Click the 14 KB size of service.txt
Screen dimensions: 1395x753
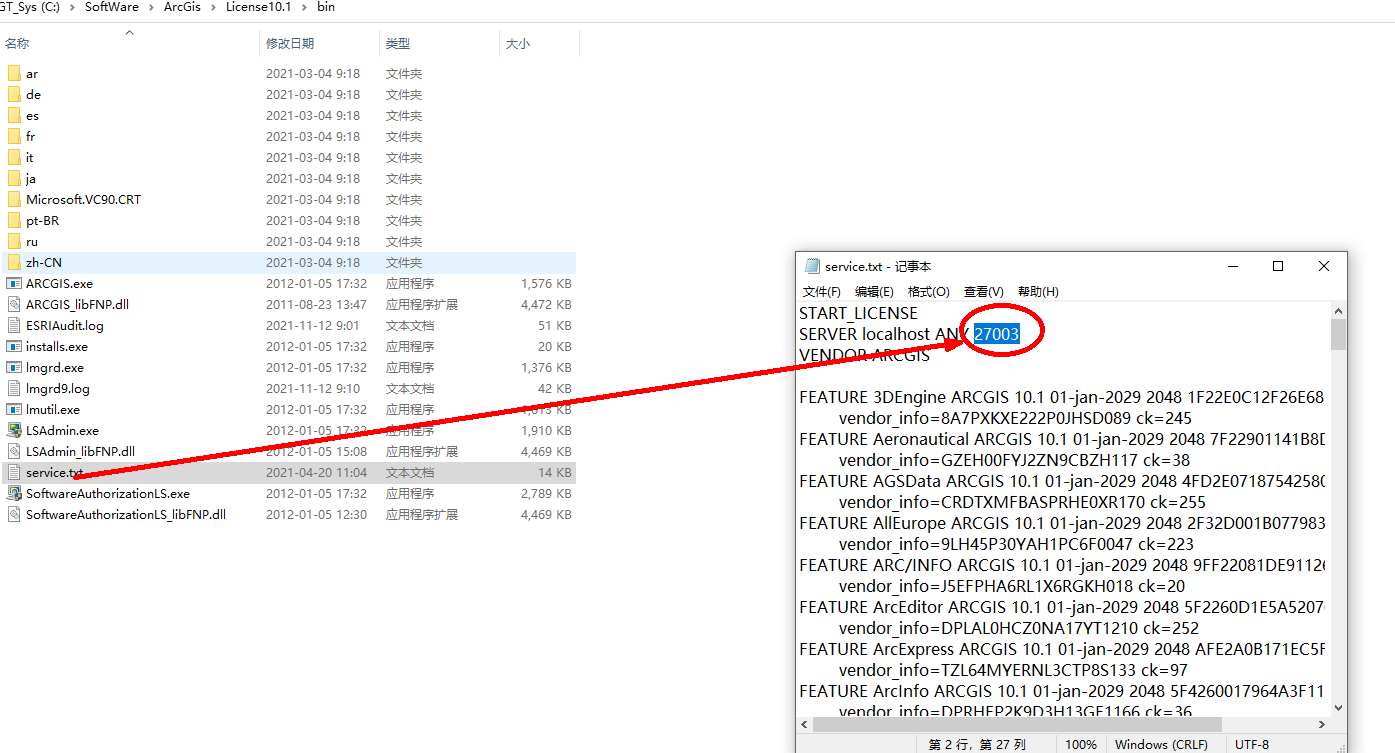[x=555, y=472]
